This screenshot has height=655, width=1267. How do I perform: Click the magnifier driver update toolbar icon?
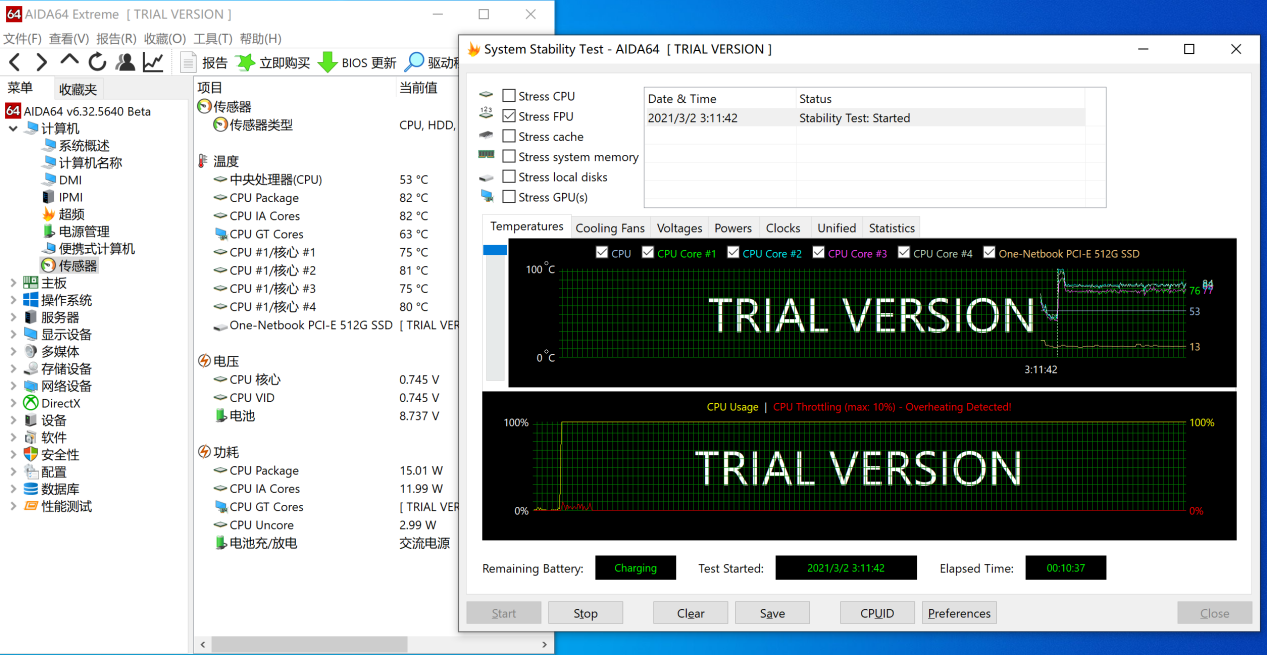tap(415, 63)
